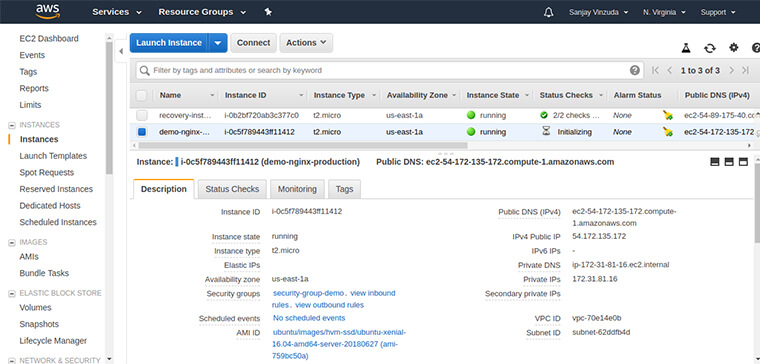This screenshot has width=760, height=364.
Task: Open the ubuntu-xenial AMI ID link
Action: tap(339, 344)
